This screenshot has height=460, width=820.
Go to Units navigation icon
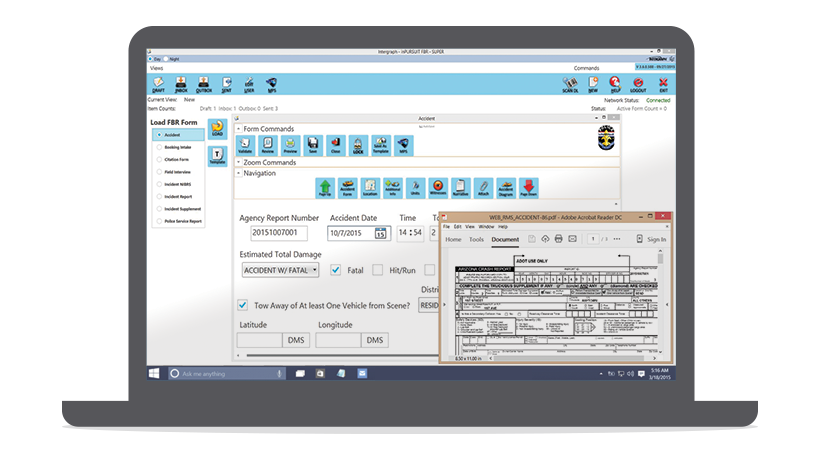(x=415, y=188)
